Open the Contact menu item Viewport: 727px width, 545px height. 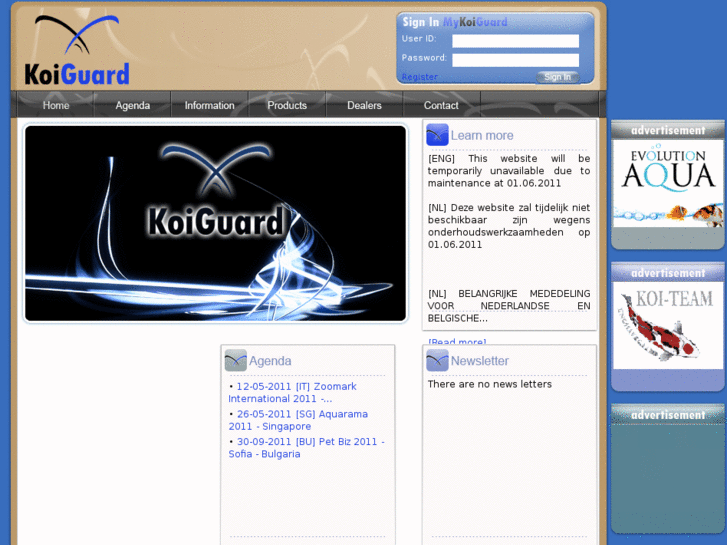coord(441,105)
